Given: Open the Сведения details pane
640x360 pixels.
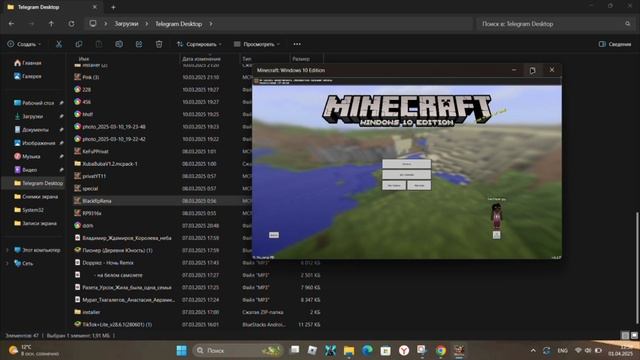Looking at the screenshot, I should (x=615, y=44).
